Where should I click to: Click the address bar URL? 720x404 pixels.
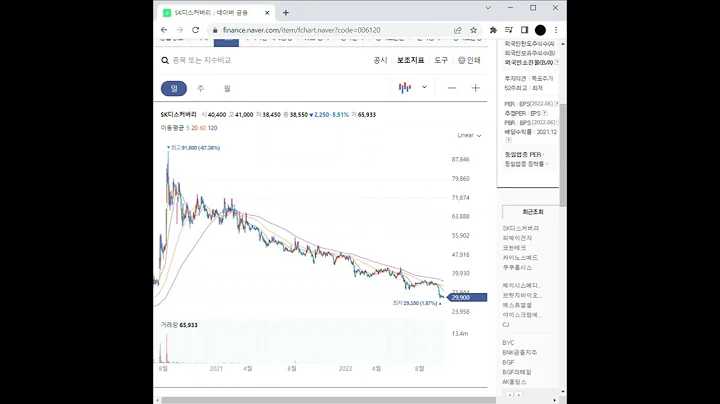301,30
